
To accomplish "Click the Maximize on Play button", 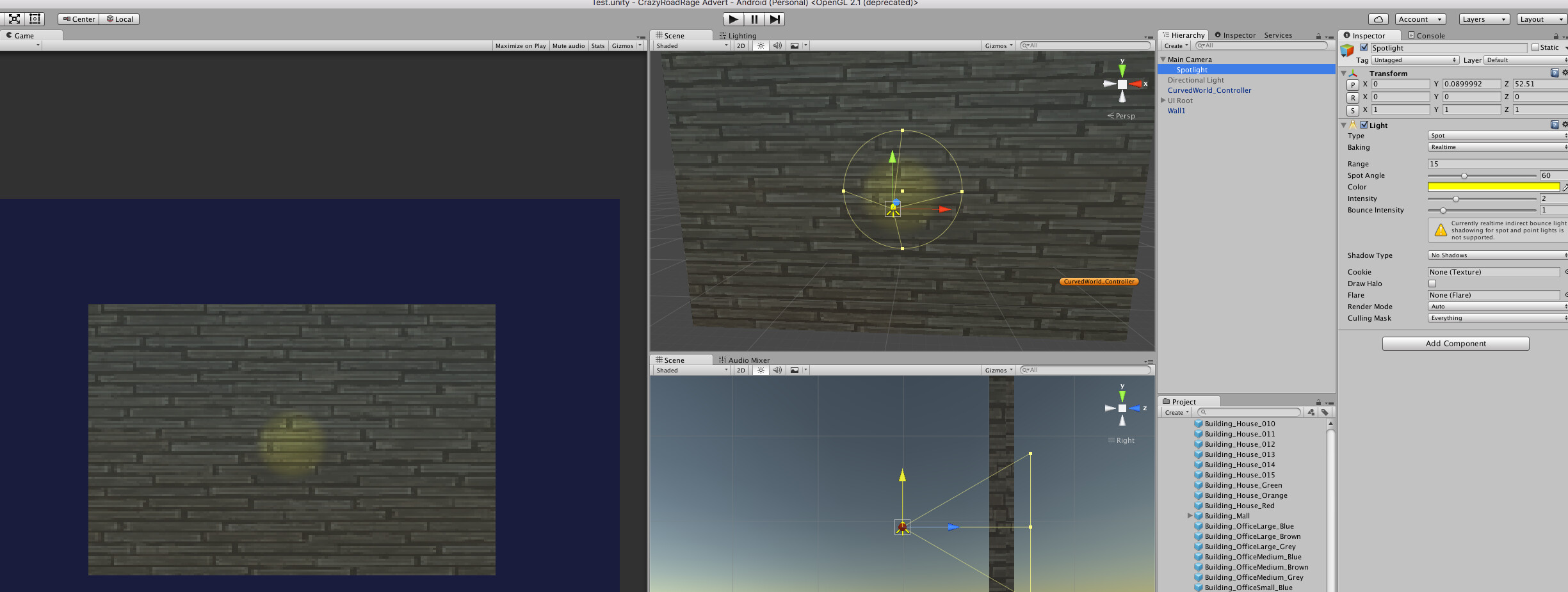I will (520, 45).
